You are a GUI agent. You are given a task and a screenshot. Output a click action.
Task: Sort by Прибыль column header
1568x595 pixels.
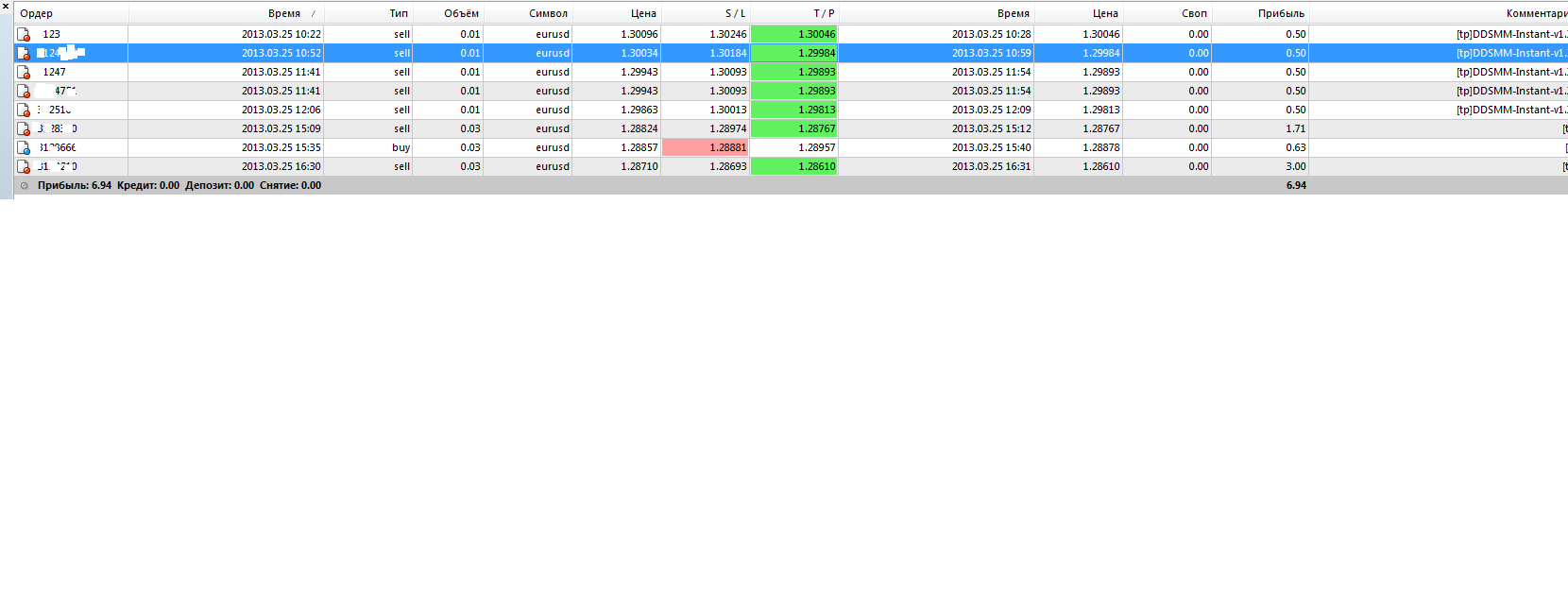[1281, 13]
